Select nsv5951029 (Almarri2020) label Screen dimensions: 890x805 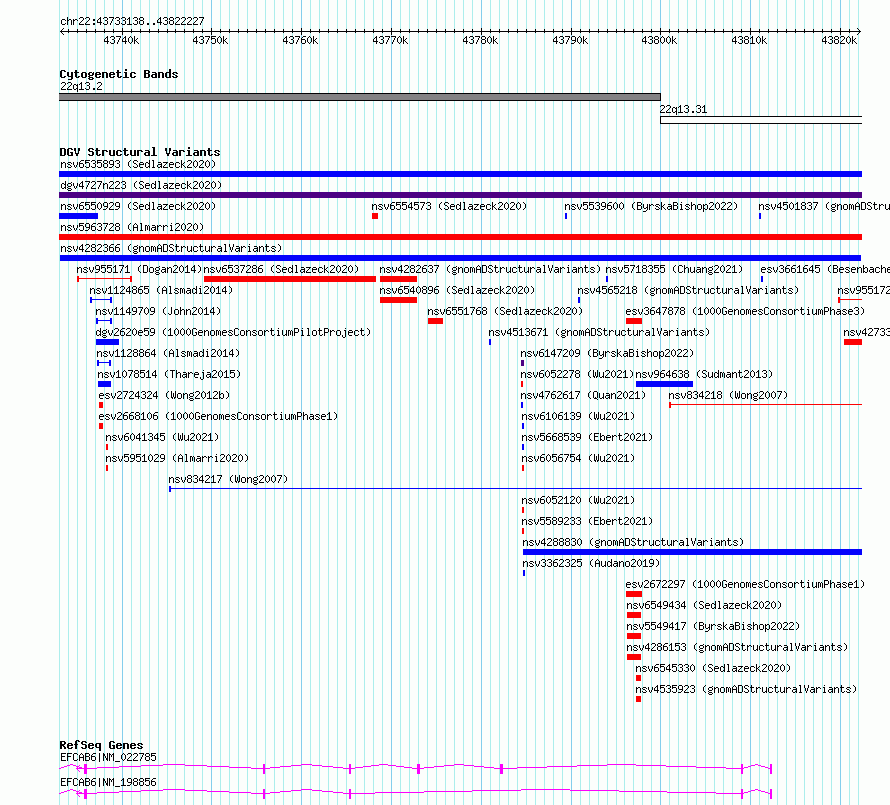[x=177, y=459]
